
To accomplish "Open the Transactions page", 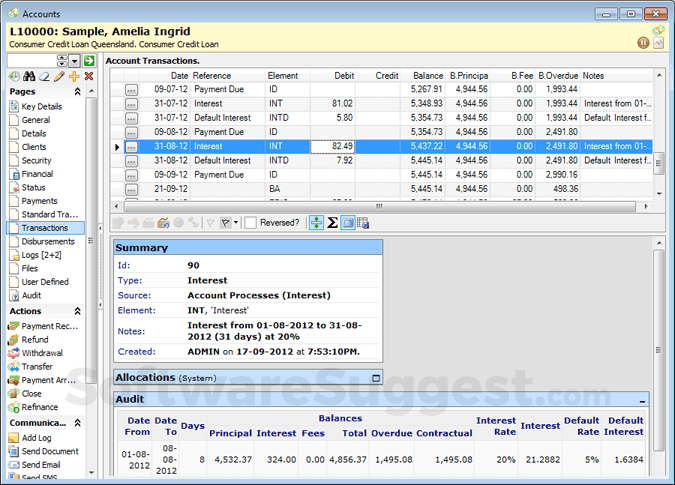I will pyautogui.click(x=45, y=228).
